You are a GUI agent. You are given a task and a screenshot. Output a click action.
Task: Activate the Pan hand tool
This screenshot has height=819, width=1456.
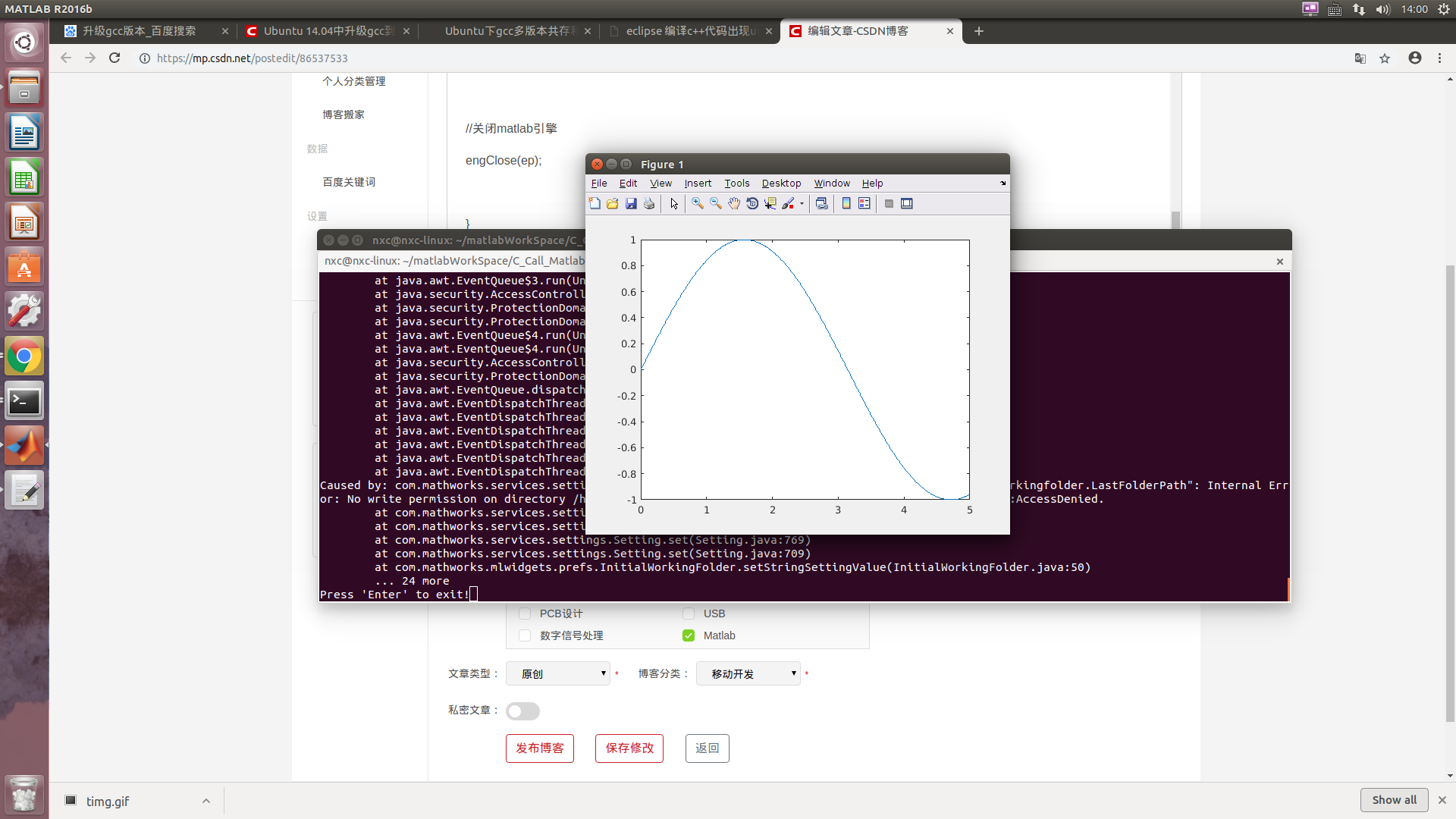pyautogui.click(x=733, y=203)
